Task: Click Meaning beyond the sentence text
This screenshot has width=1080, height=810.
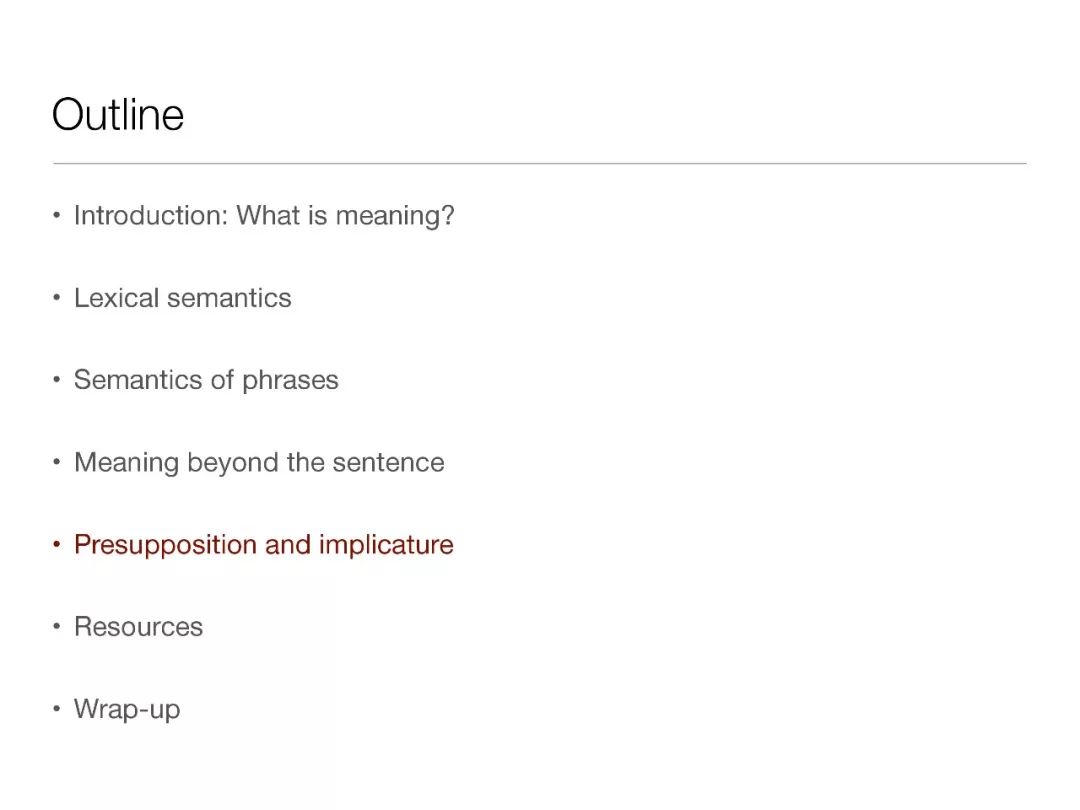Action: coord(259,462)
